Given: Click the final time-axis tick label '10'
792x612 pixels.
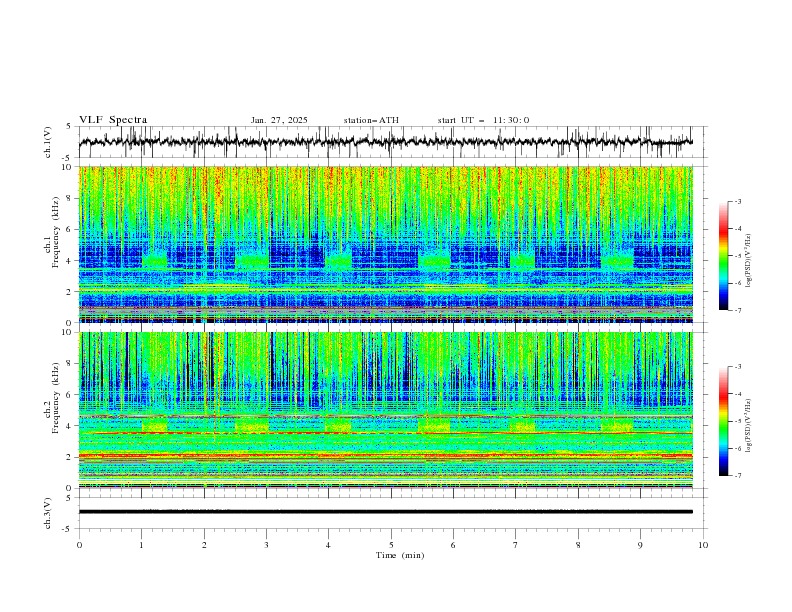Looking at the screenshot, I should click(x=703, y=545).
